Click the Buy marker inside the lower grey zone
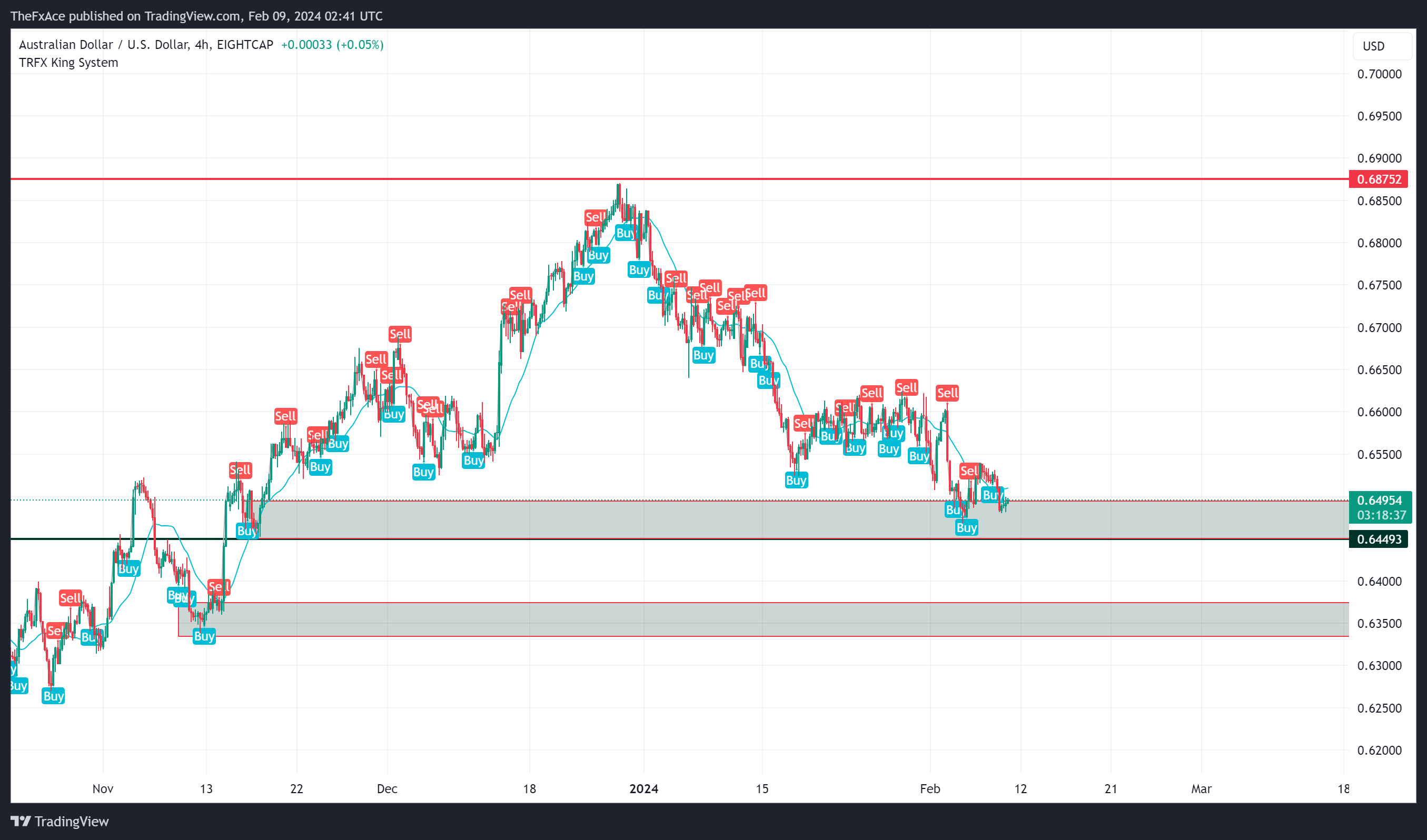1427x840 pixels. pos(204,636)
